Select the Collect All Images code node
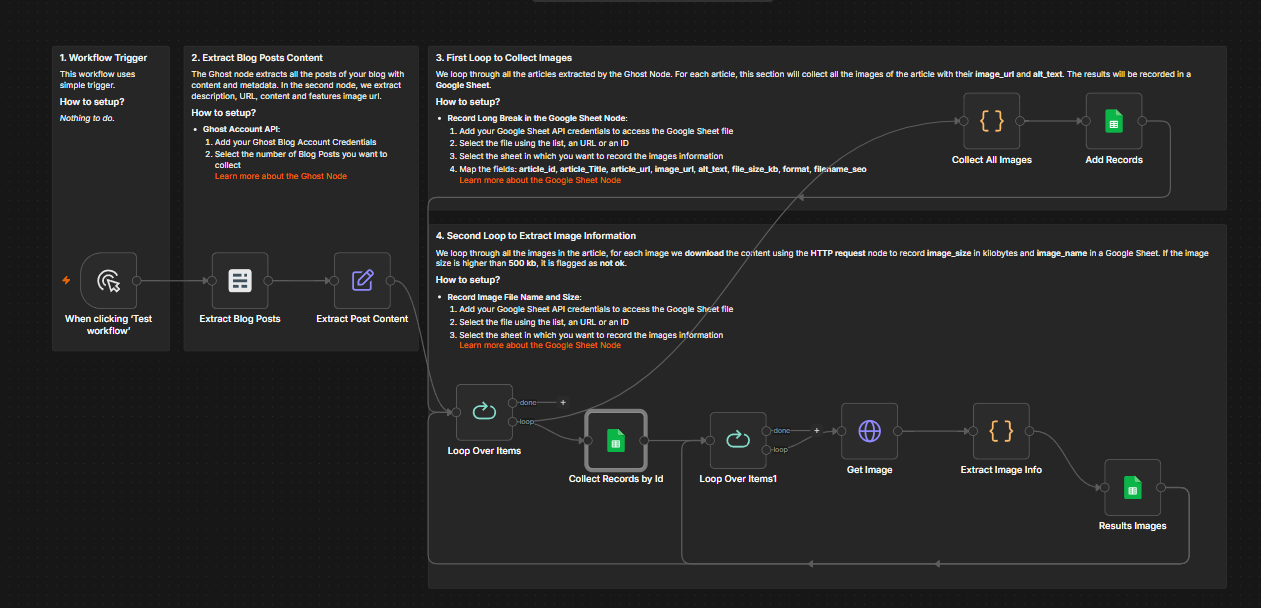 [x=991, y=121]
